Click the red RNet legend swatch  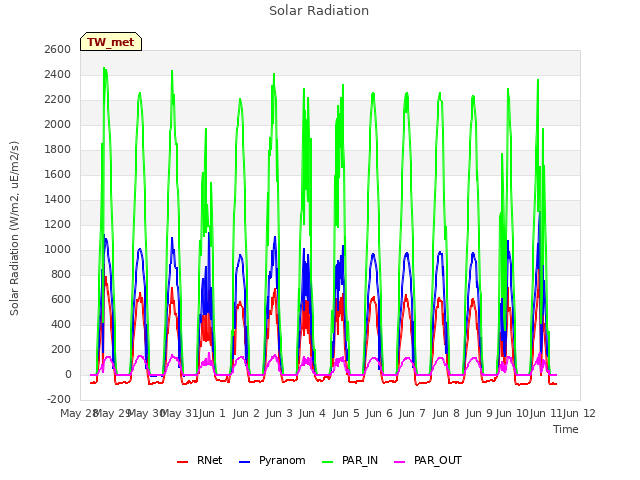(182, 462)
